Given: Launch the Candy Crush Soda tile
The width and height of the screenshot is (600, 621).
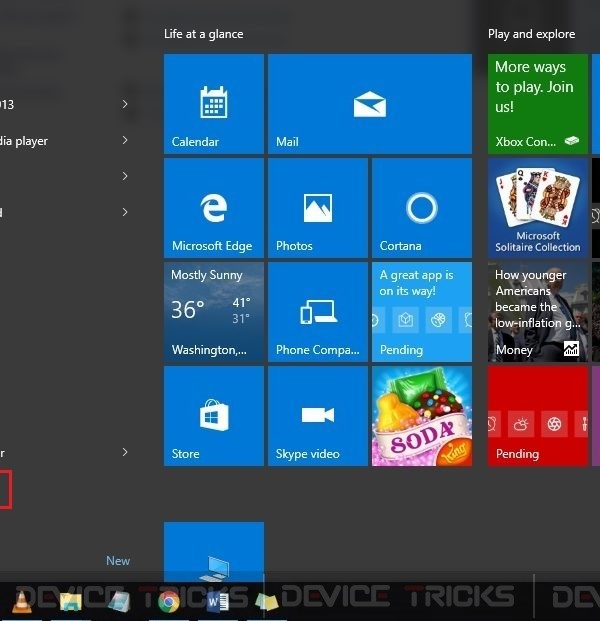Looking at the screenshot, I should tap(422, 416).
